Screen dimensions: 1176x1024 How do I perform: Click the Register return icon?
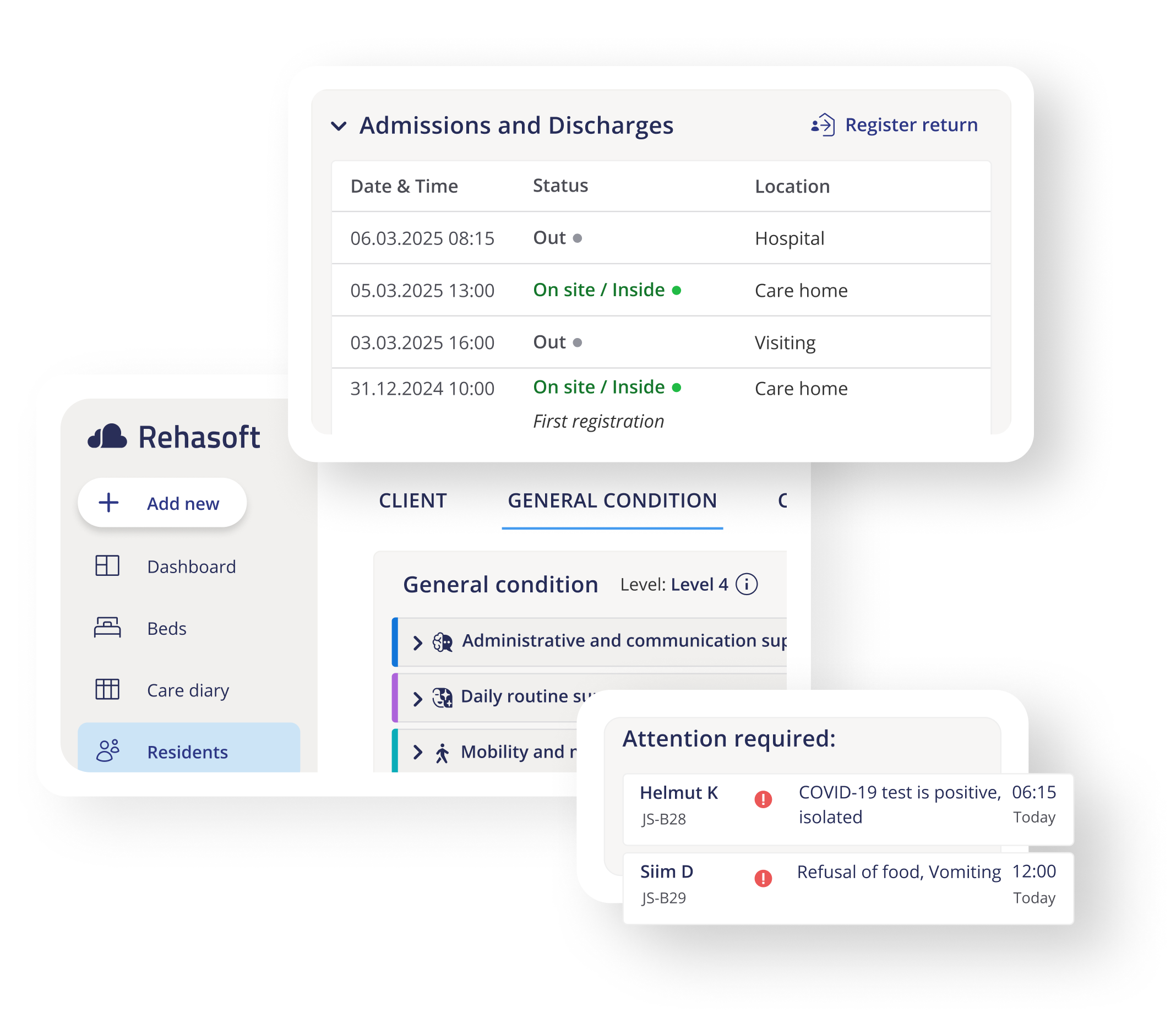point(823,124)
